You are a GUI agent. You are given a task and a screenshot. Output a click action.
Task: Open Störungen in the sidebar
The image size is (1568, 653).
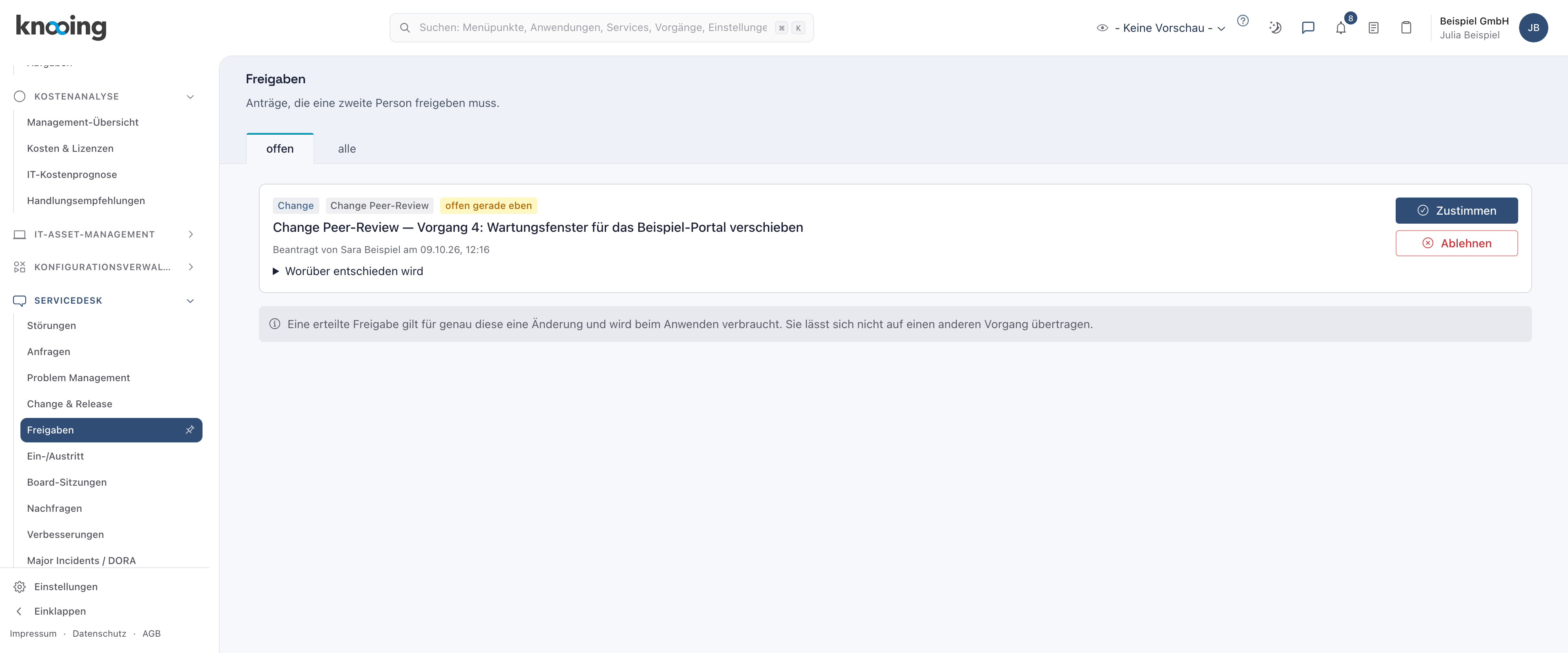coord(52,326)
